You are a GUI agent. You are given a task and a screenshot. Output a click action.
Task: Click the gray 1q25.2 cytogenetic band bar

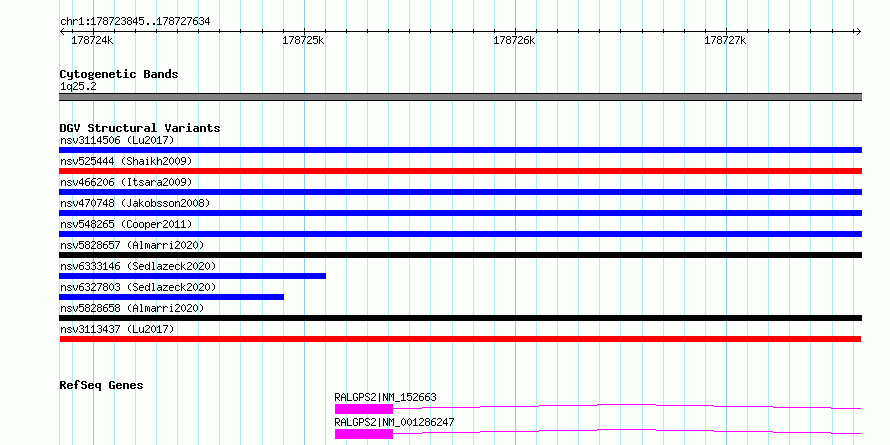[x=460, y=97]
